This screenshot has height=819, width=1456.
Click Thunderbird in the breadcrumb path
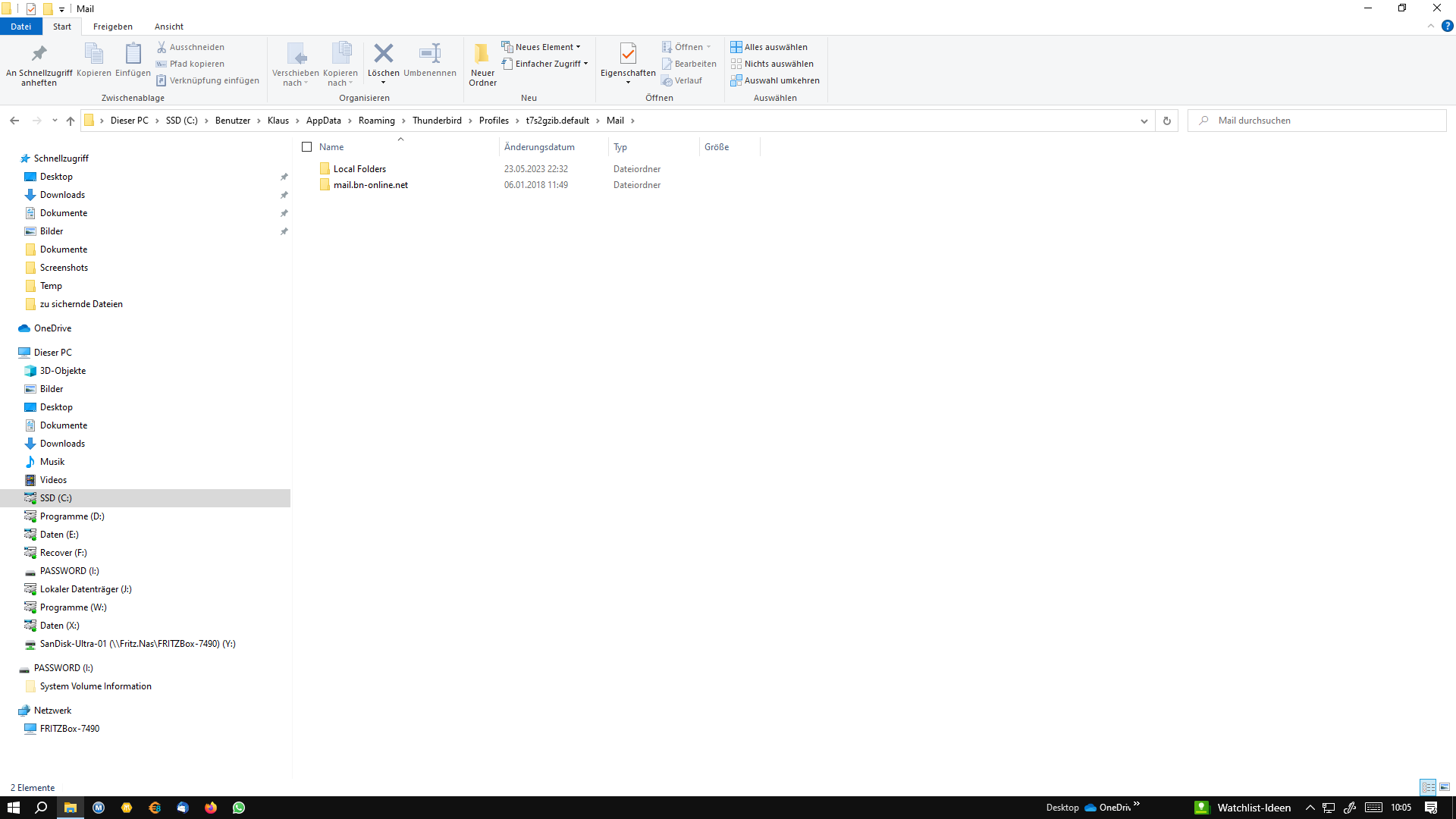click(437, 121)
